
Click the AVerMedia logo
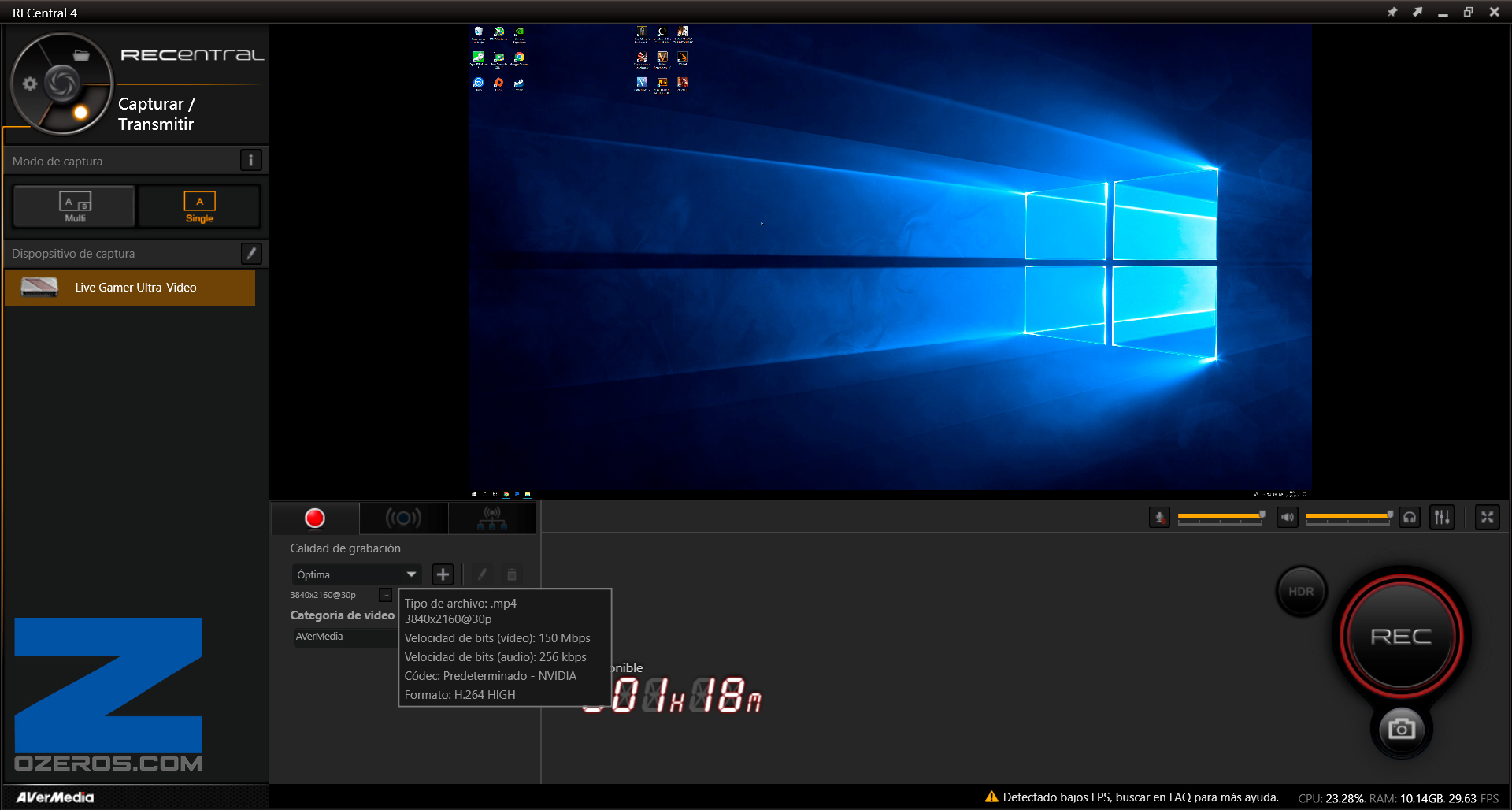pos(55,797)
